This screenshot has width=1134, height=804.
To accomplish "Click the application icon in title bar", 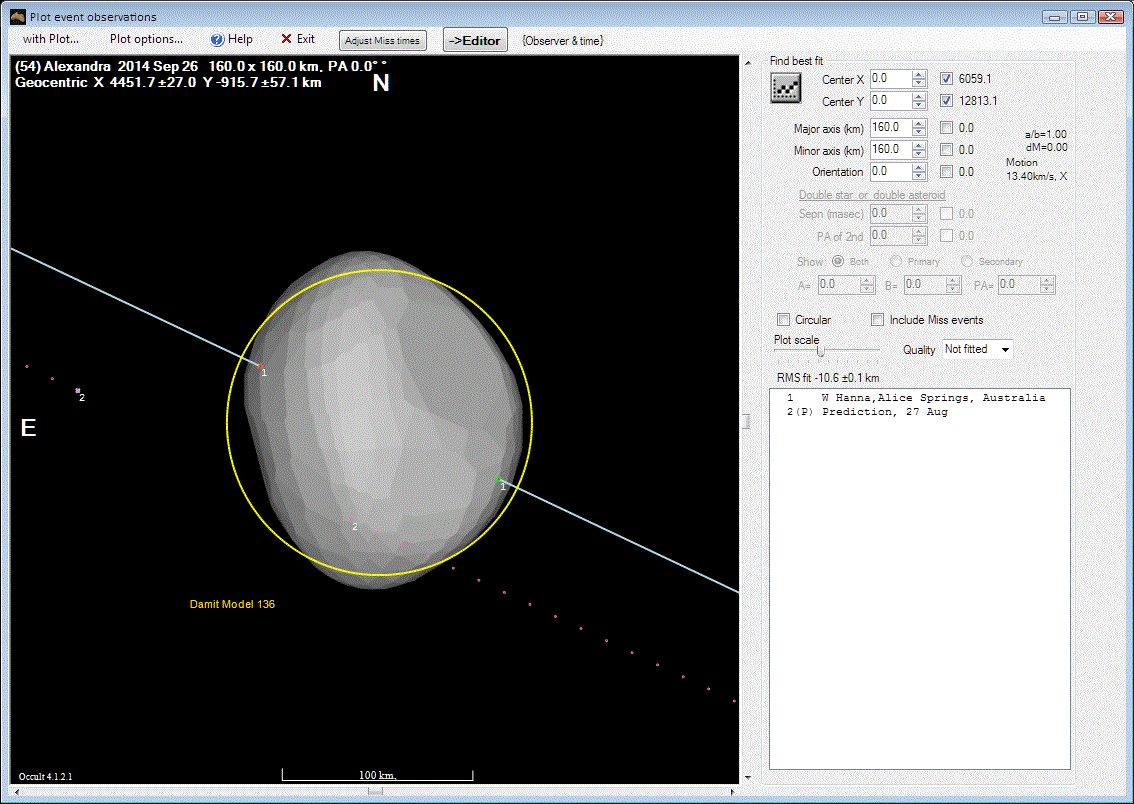I will (18, 16).
